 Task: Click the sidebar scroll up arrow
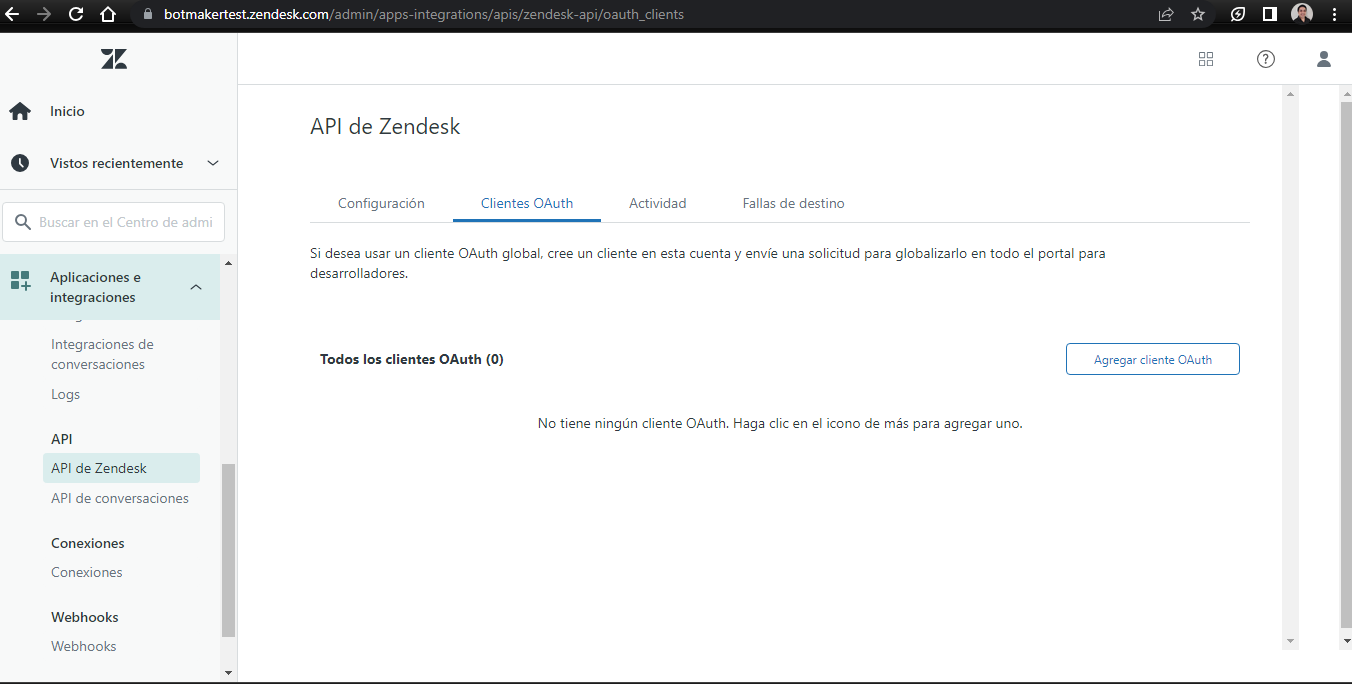(x=228, y=263)
